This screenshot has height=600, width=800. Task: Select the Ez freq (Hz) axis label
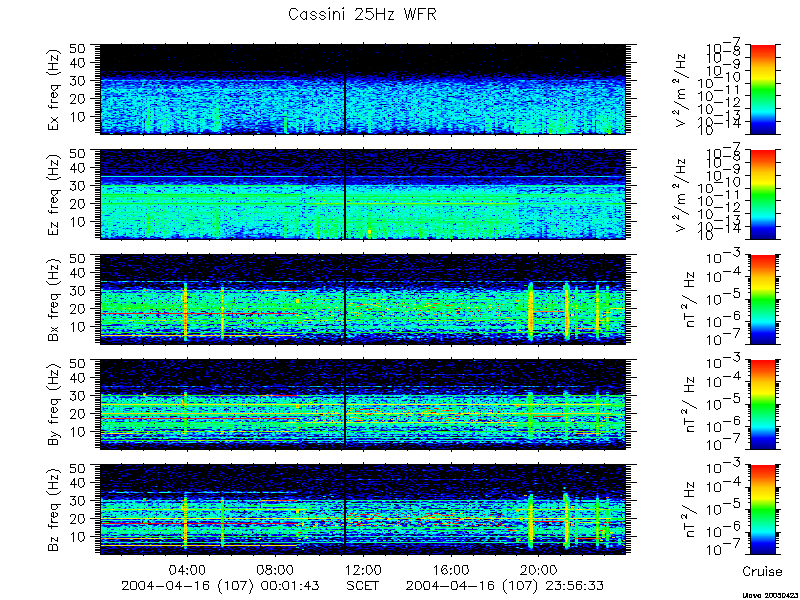point(55,195)
